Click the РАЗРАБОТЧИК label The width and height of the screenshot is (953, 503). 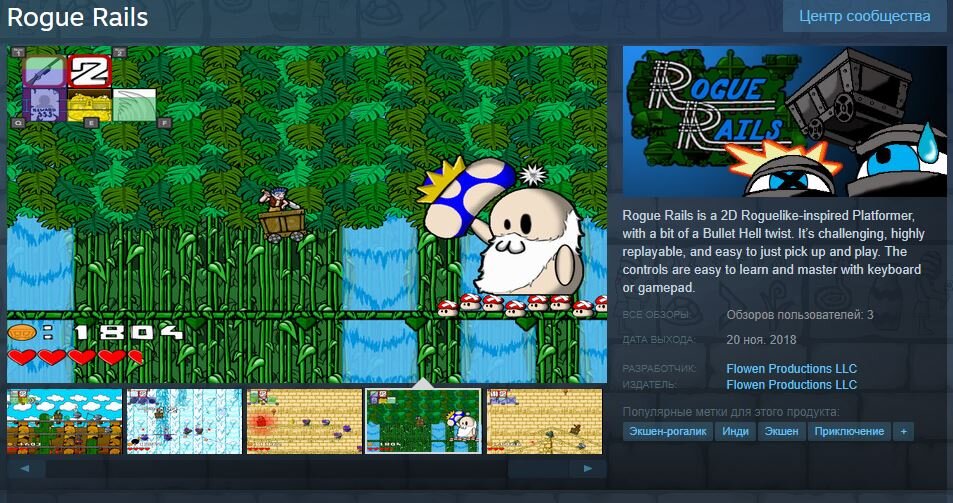coord(659,369)
